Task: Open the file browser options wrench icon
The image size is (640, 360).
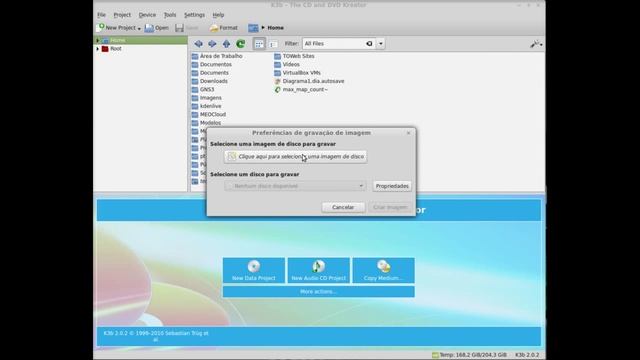Action: 536,44
